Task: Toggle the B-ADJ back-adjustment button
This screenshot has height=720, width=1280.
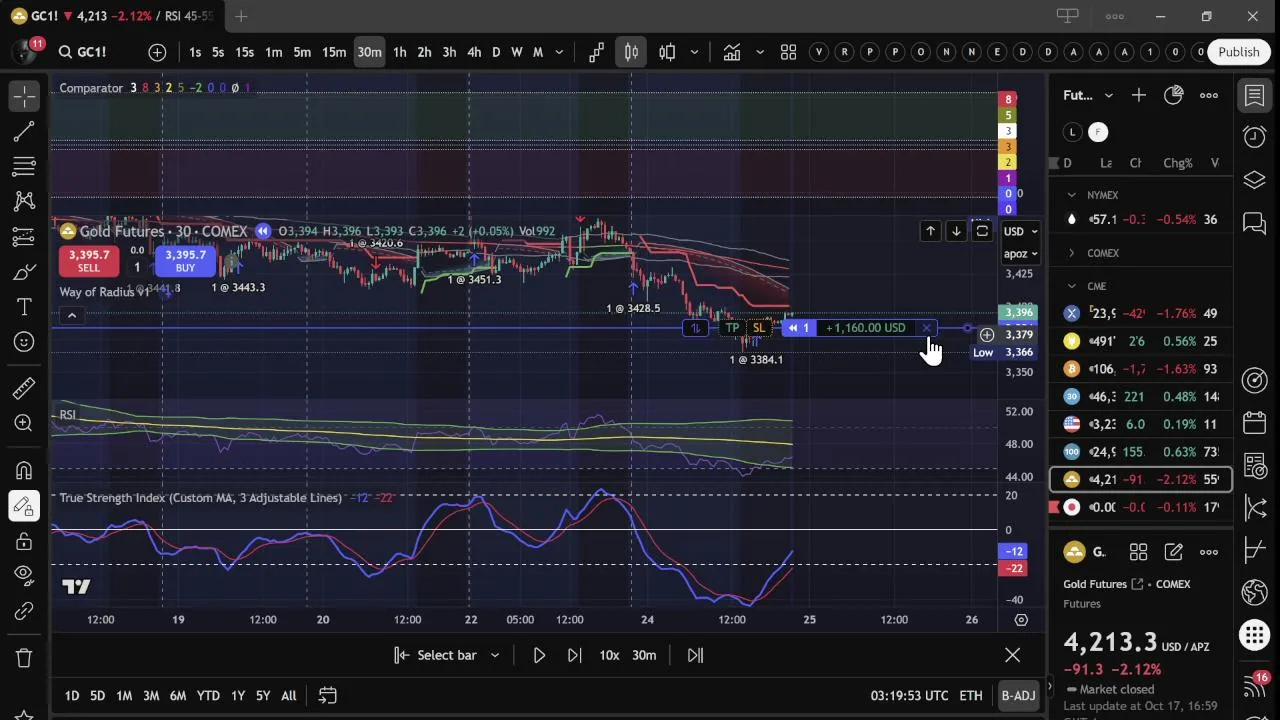Action: click(x=1018, y=695)
